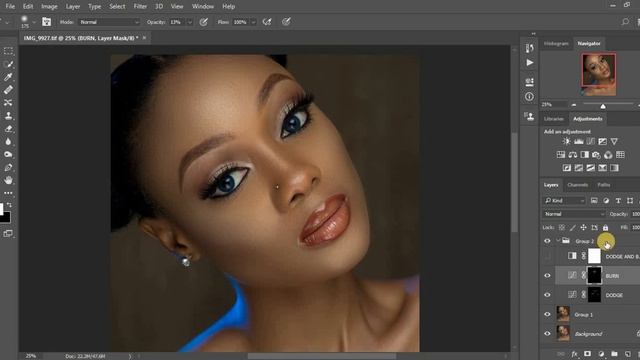Select the Quick Selection tool
This screenshot has width=640, height=360.
8,64
